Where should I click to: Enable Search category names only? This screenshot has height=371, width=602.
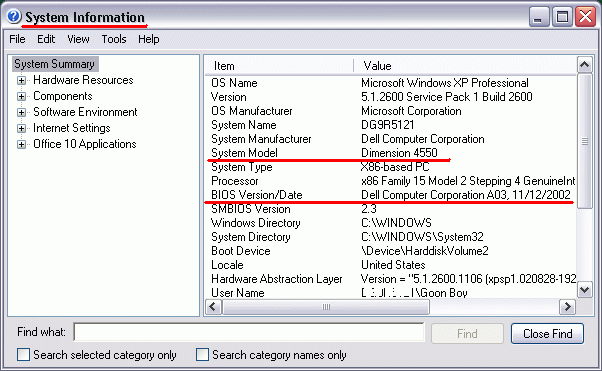(x=202, y=354)
